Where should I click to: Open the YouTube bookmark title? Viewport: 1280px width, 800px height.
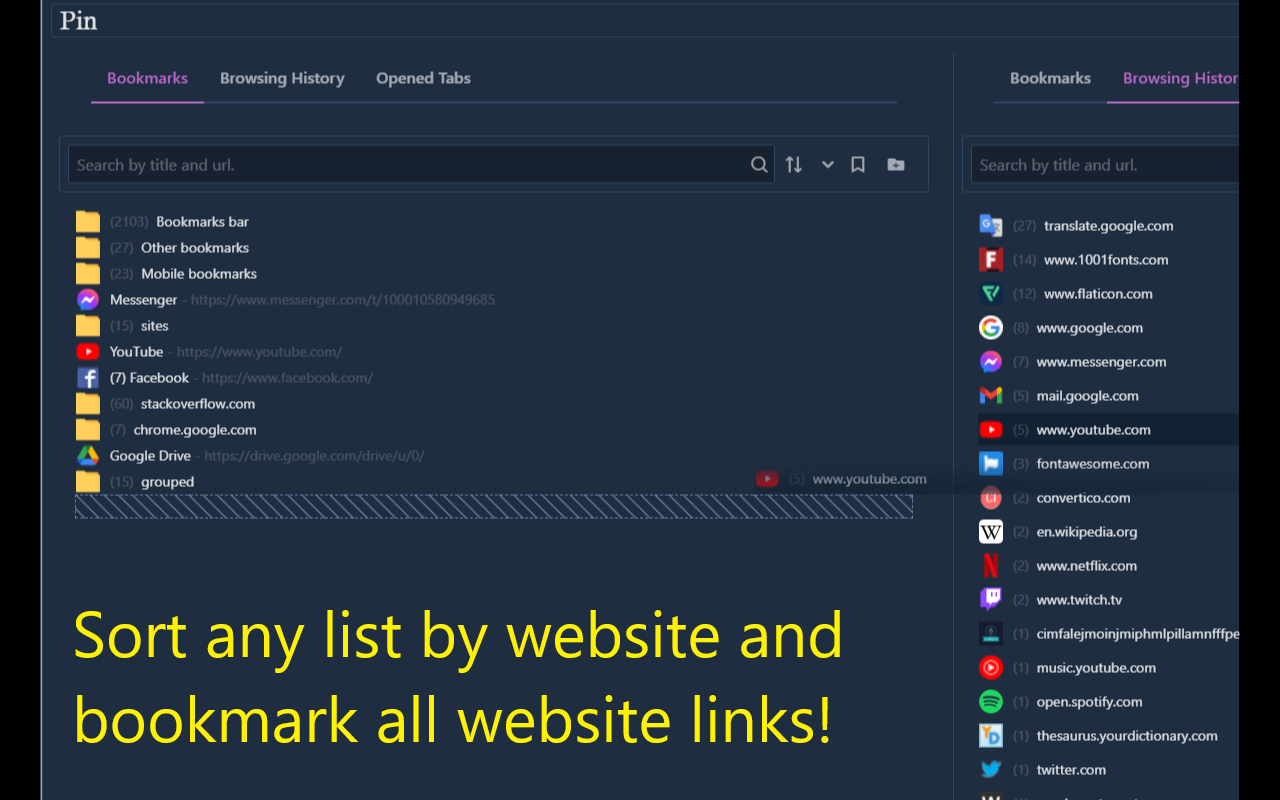pos(137,352)
